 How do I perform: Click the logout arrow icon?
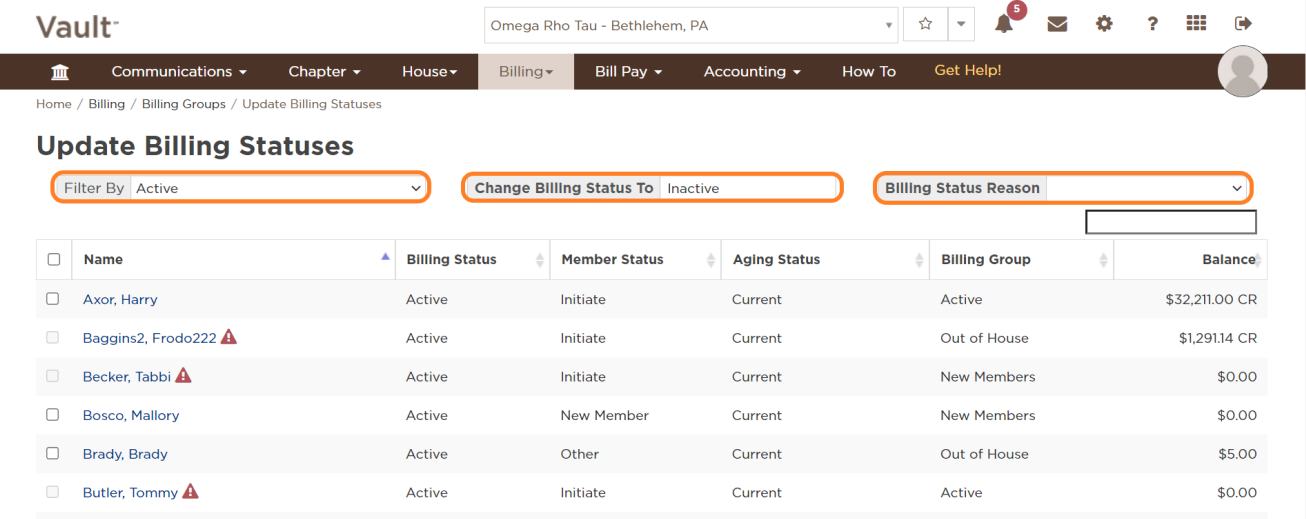click(1243, 24)
